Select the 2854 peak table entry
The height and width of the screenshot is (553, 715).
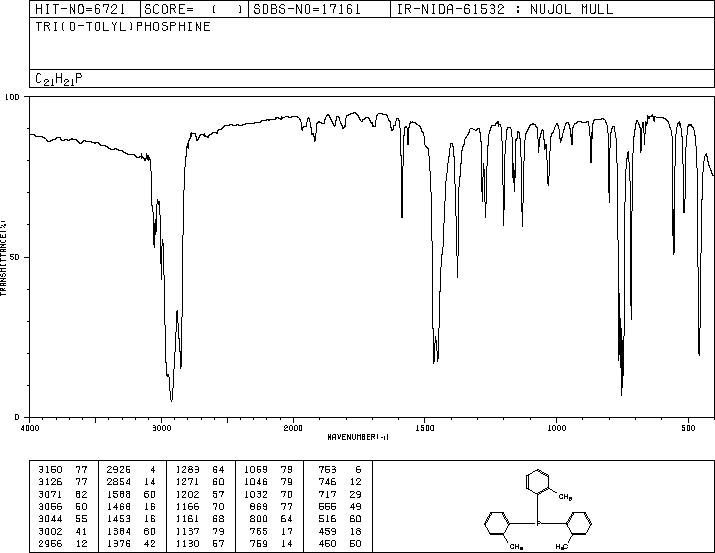point(131,481)
